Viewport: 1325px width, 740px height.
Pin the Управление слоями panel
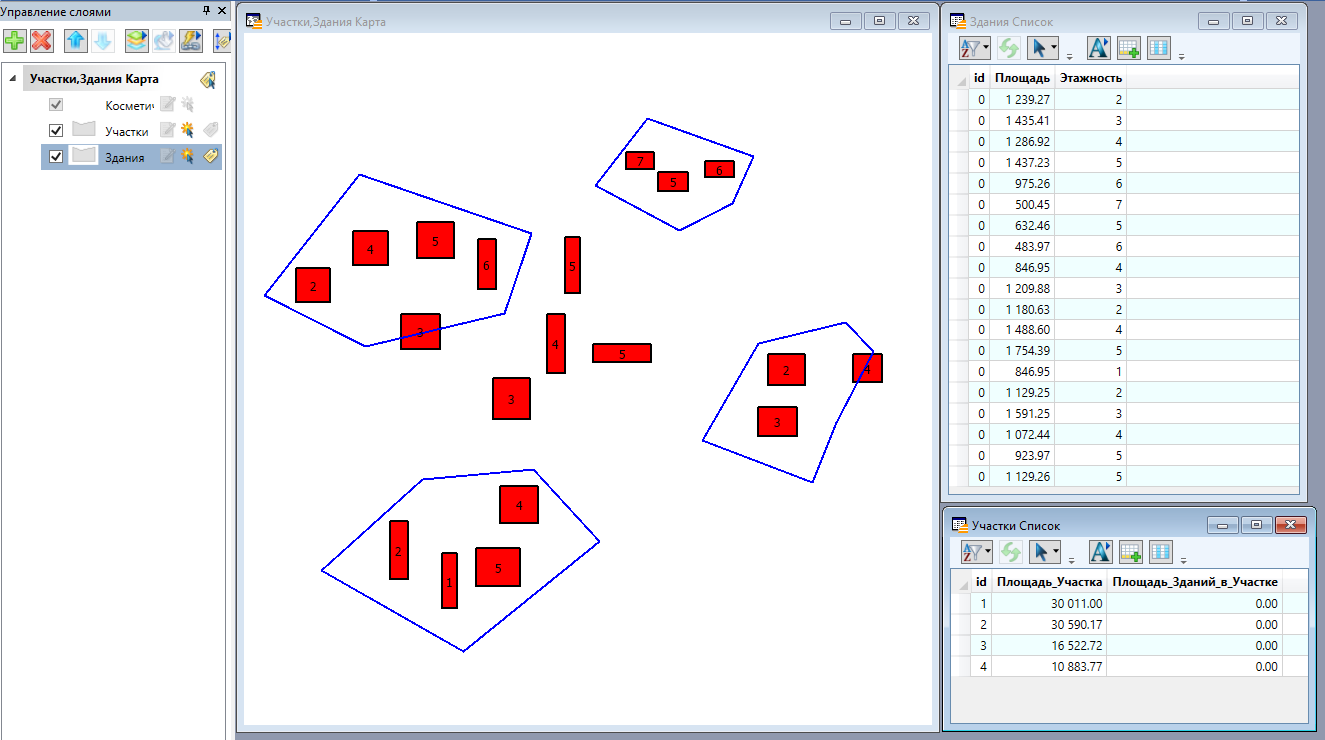pos(207,10)
